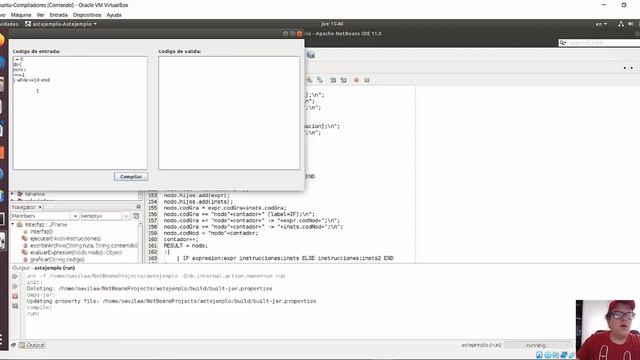Click the Compilar button
The image size is (640, 360).
pos(131,177)
